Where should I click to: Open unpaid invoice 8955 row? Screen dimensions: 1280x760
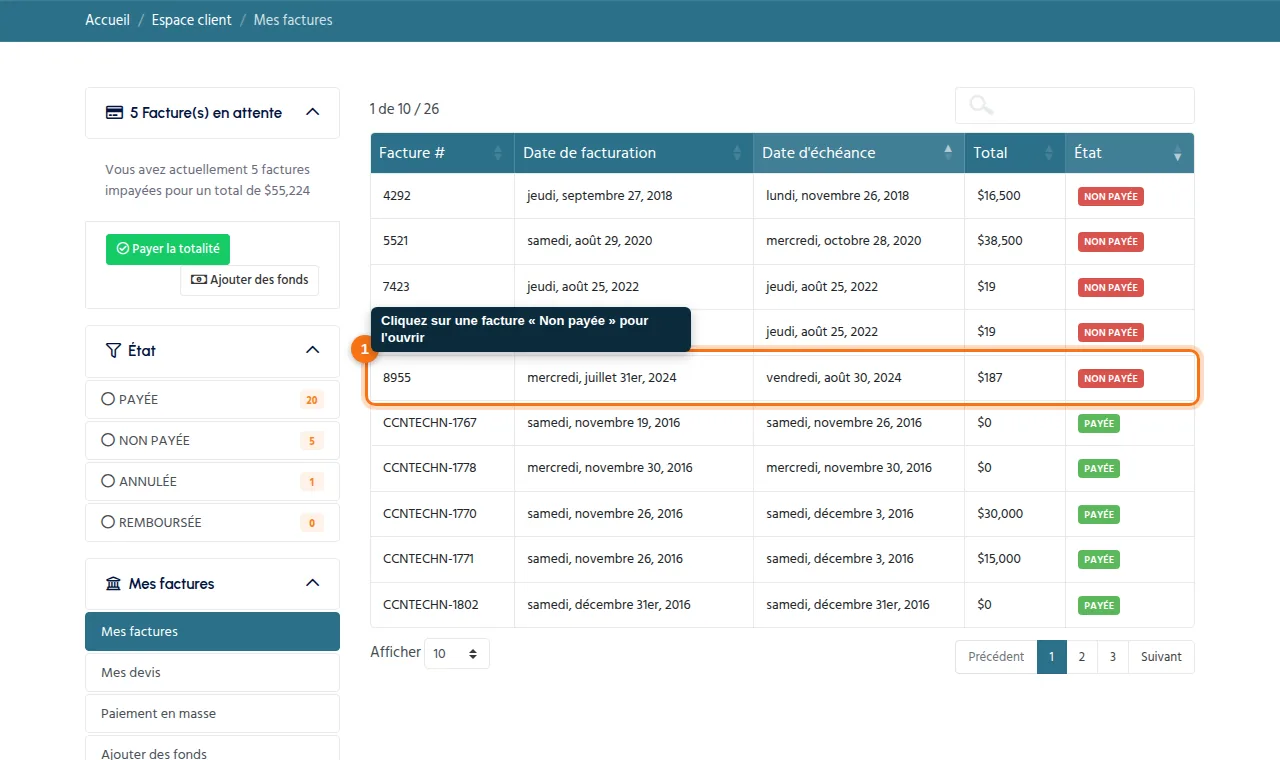pyautogui.click(x=782, y=378)
